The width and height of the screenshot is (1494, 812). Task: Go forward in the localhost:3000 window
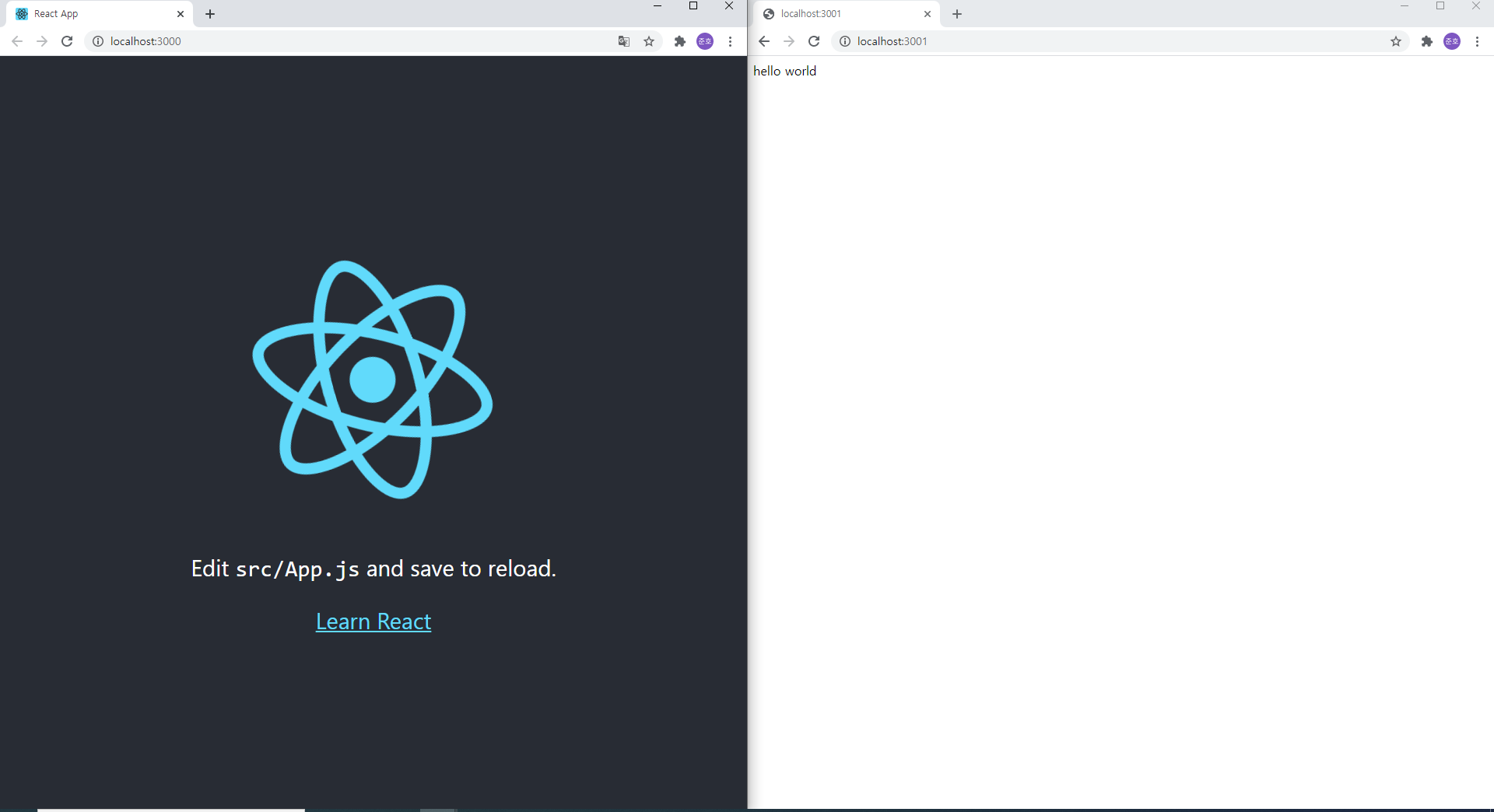pyautogui.click(x=42, y=41)
